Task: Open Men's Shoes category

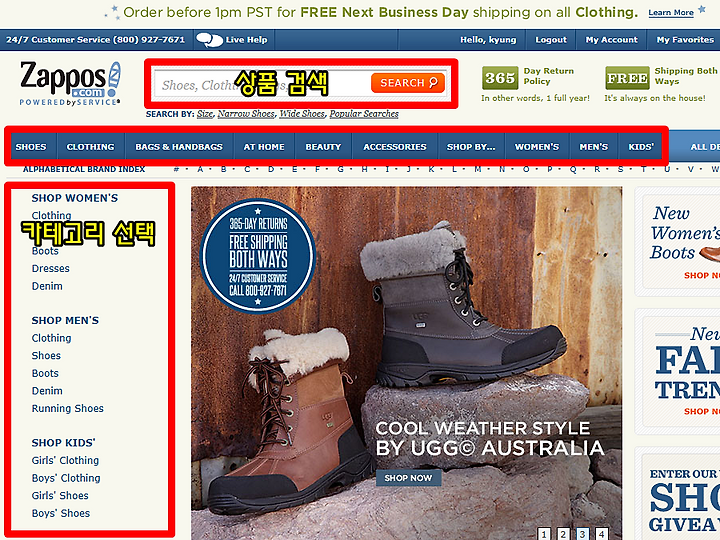Action: (x=46, y=355)
